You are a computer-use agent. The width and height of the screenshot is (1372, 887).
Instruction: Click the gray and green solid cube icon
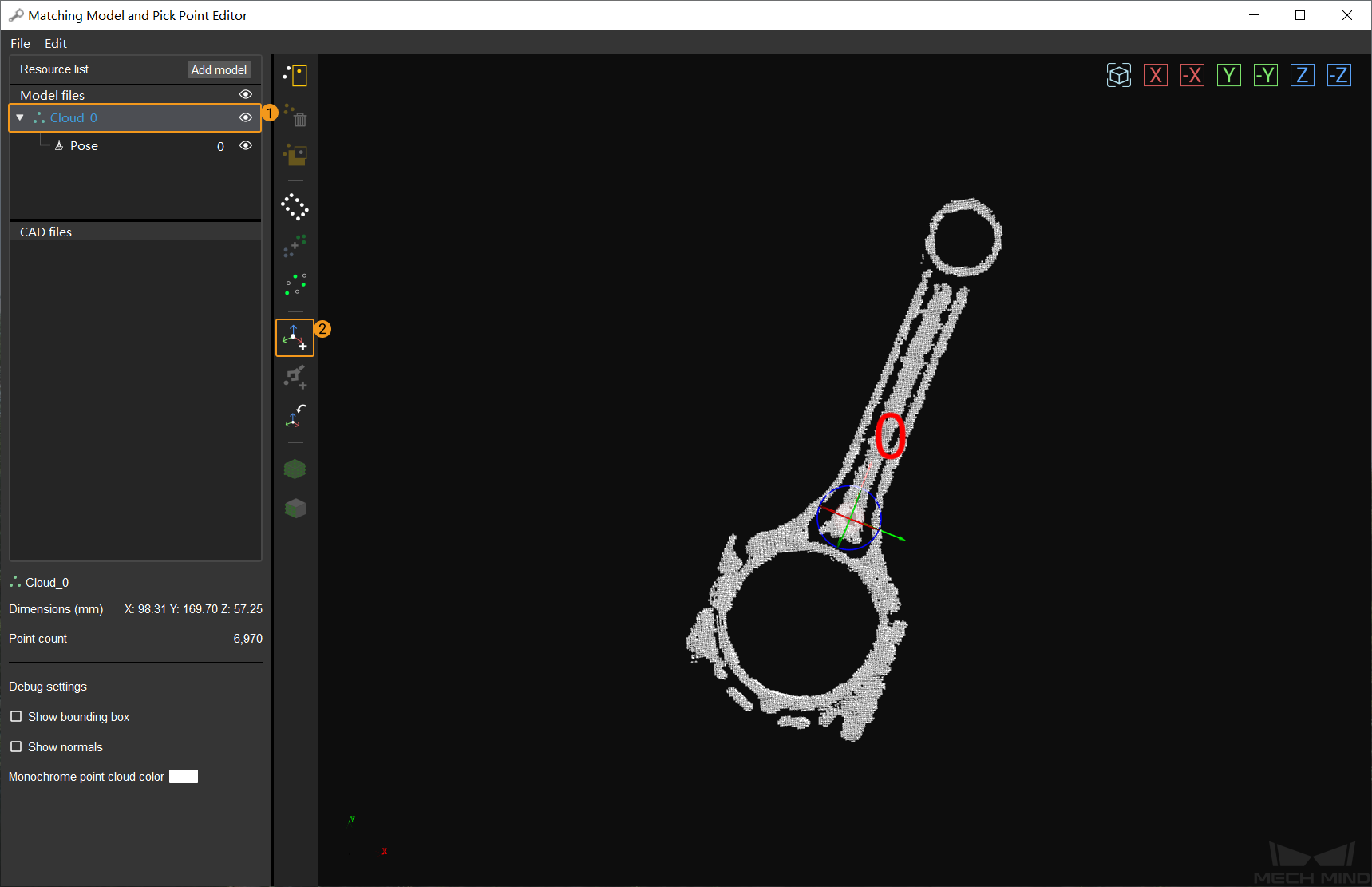point(295,508)
